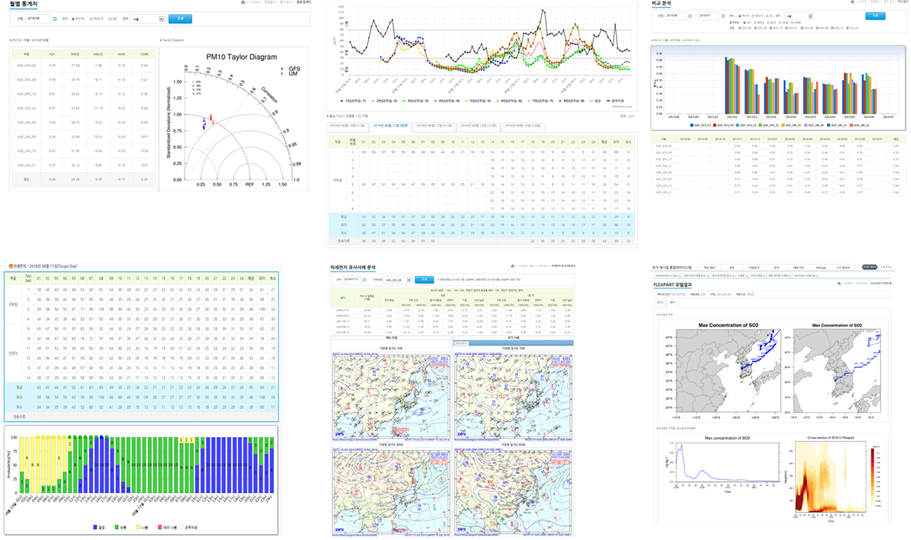Viewport: 911px width, 540px height.
Task: Open MyPage in FLEXPART top navigation
Action: click(x=822, y=268)
